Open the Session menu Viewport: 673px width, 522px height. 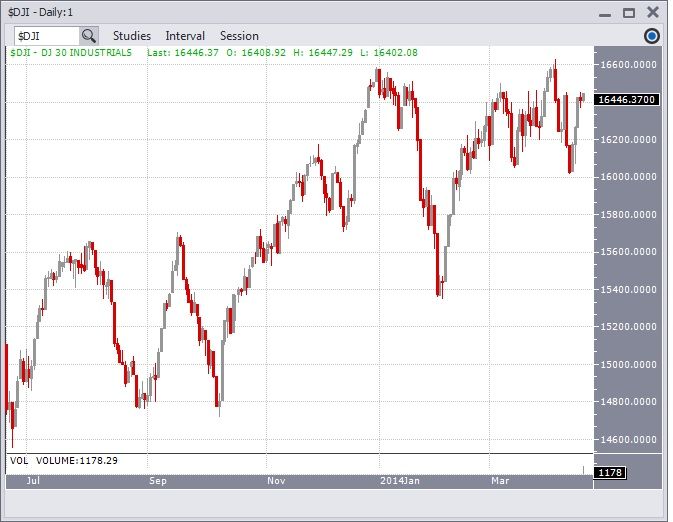239,36
